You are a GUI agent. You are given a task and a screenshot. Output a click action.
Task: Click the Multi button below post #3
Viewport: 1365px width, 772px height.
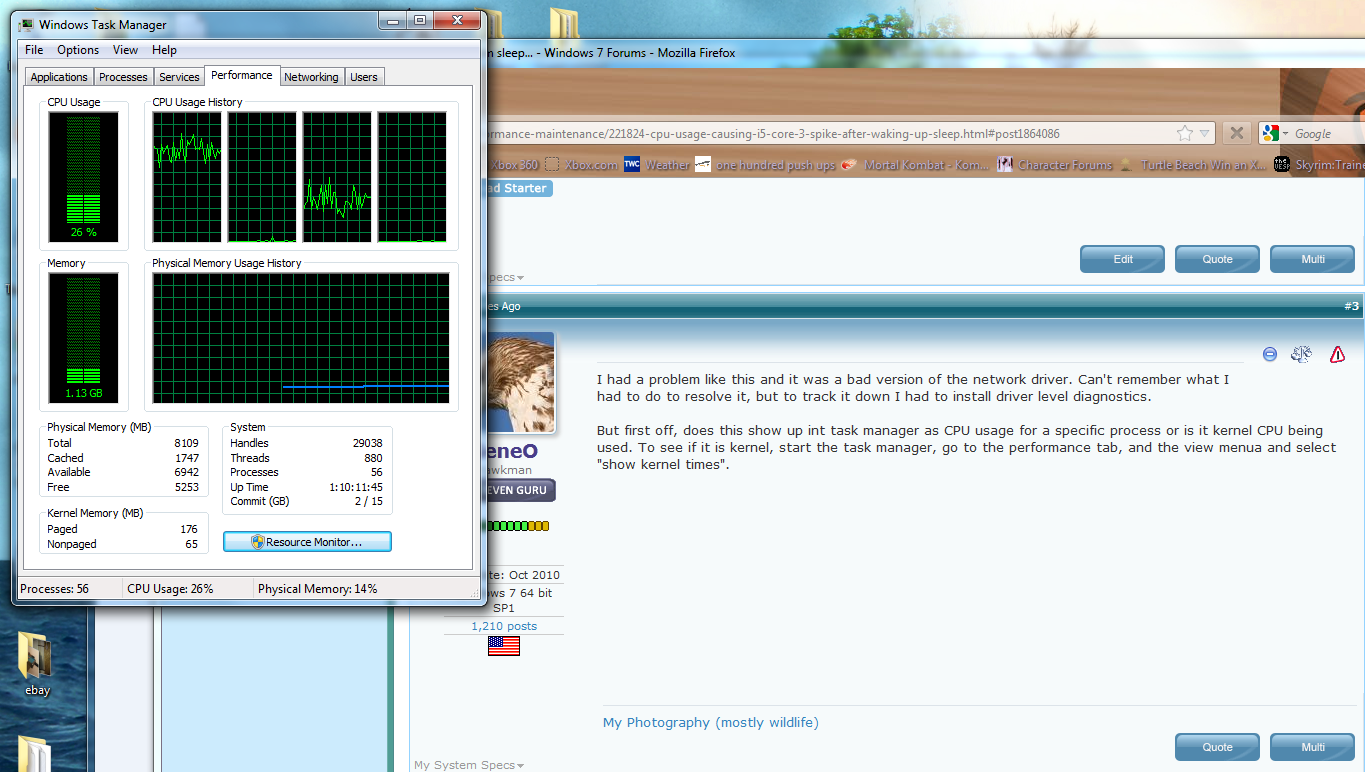[x=1312, y=747]
